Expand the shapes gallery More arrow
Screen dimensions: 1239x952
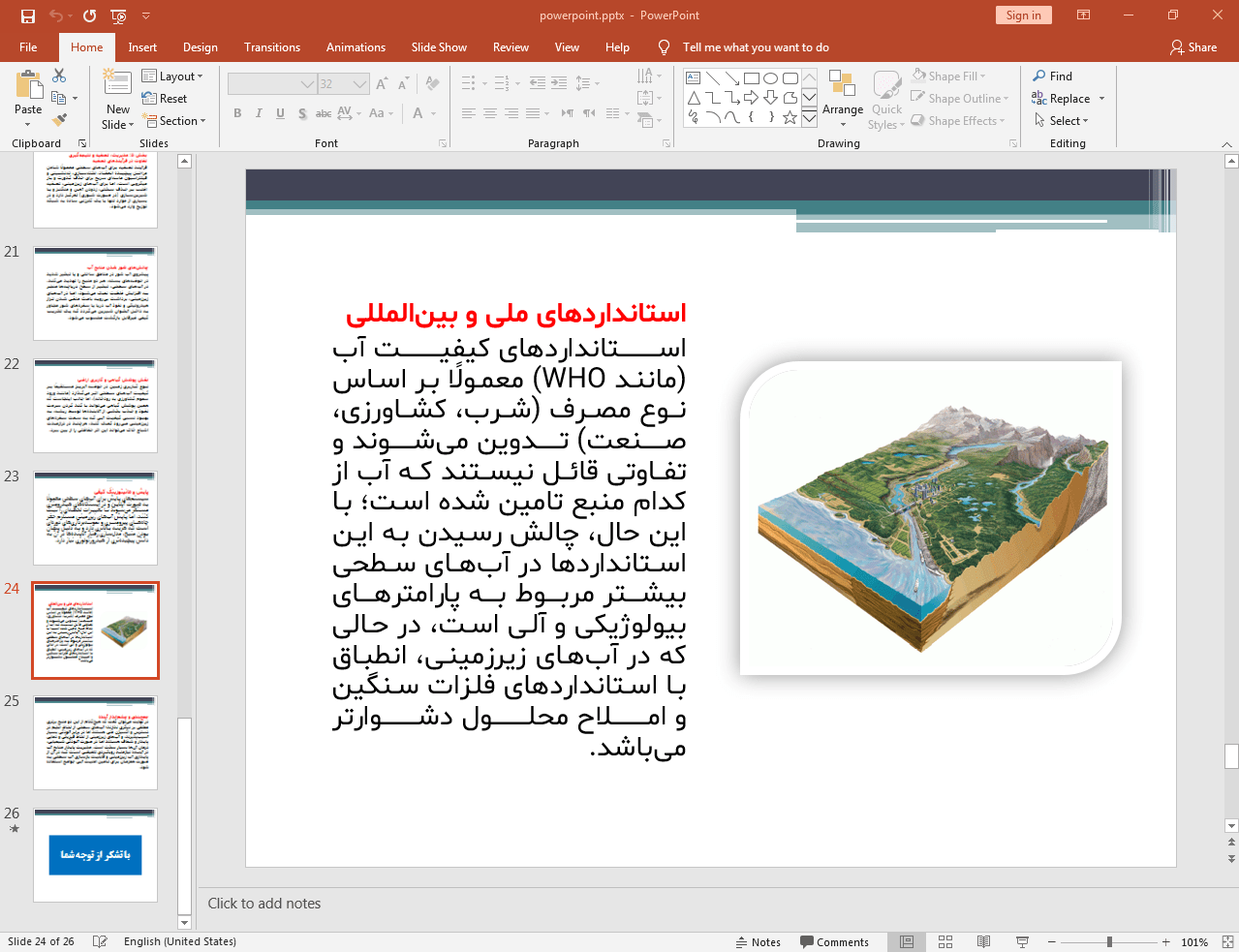click(x=809, y=117)
